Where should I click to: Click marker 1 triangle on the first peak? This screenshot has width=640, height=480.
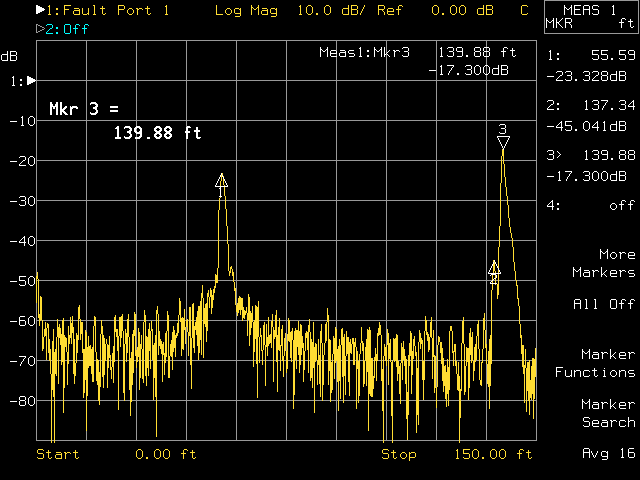click(x=221, y=180)
